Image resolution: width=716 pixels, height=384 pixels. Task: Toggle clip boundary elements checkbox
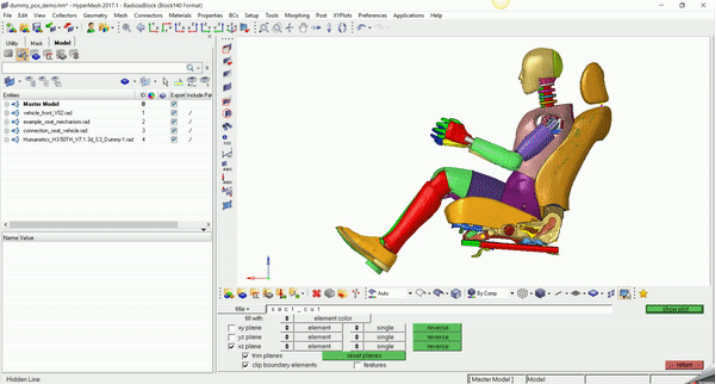(245, 365)
